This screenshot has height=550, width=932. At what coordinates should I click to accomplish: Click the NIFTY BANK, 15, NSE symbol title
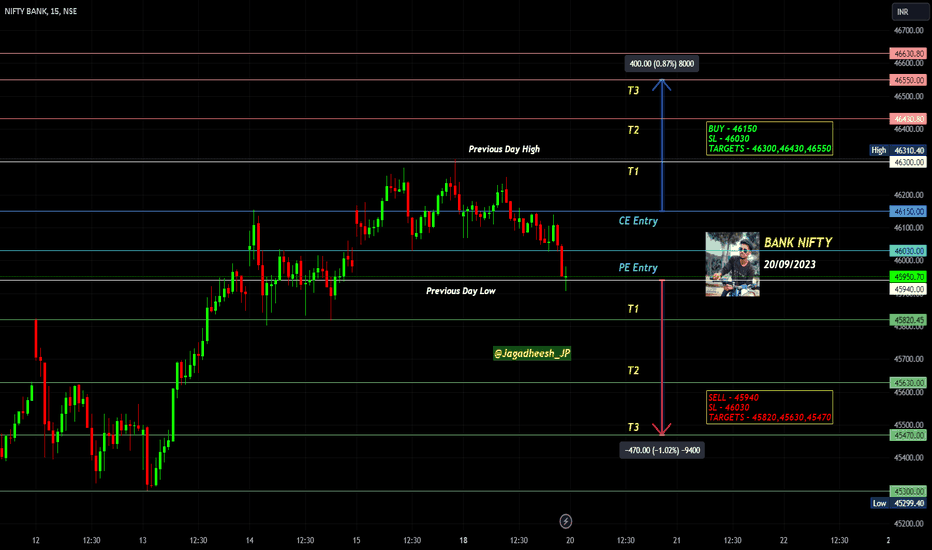pos(40,11)
